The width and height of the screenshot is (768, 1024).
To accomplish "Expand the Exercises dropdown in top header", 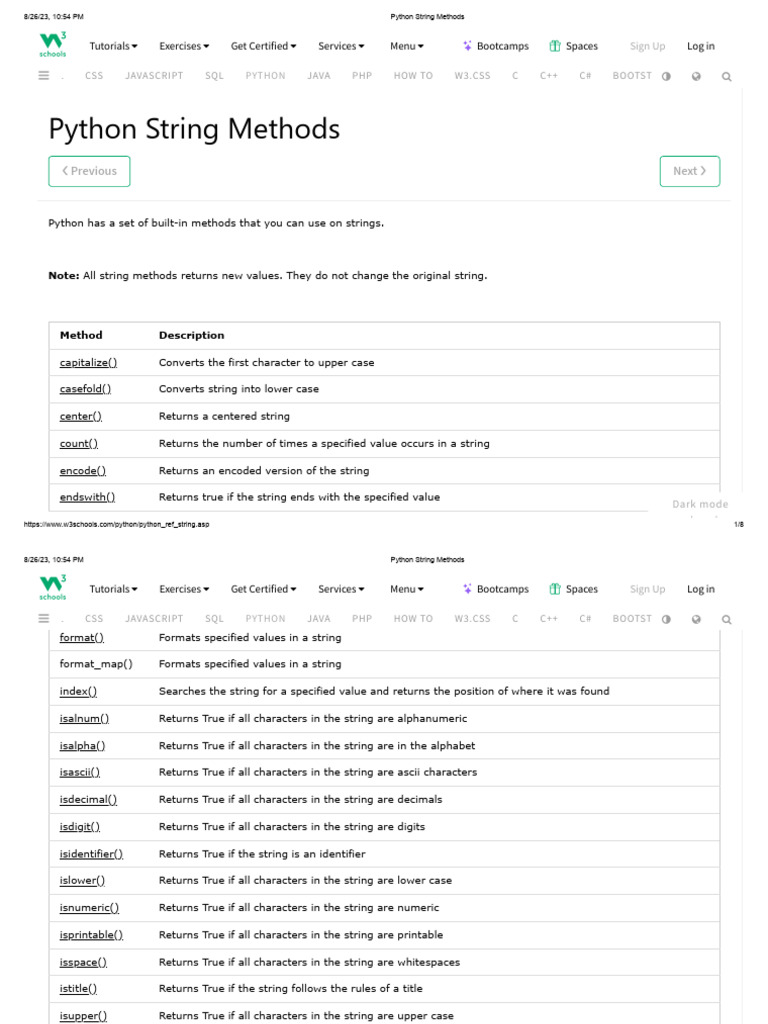I will (x=184, y=46).
